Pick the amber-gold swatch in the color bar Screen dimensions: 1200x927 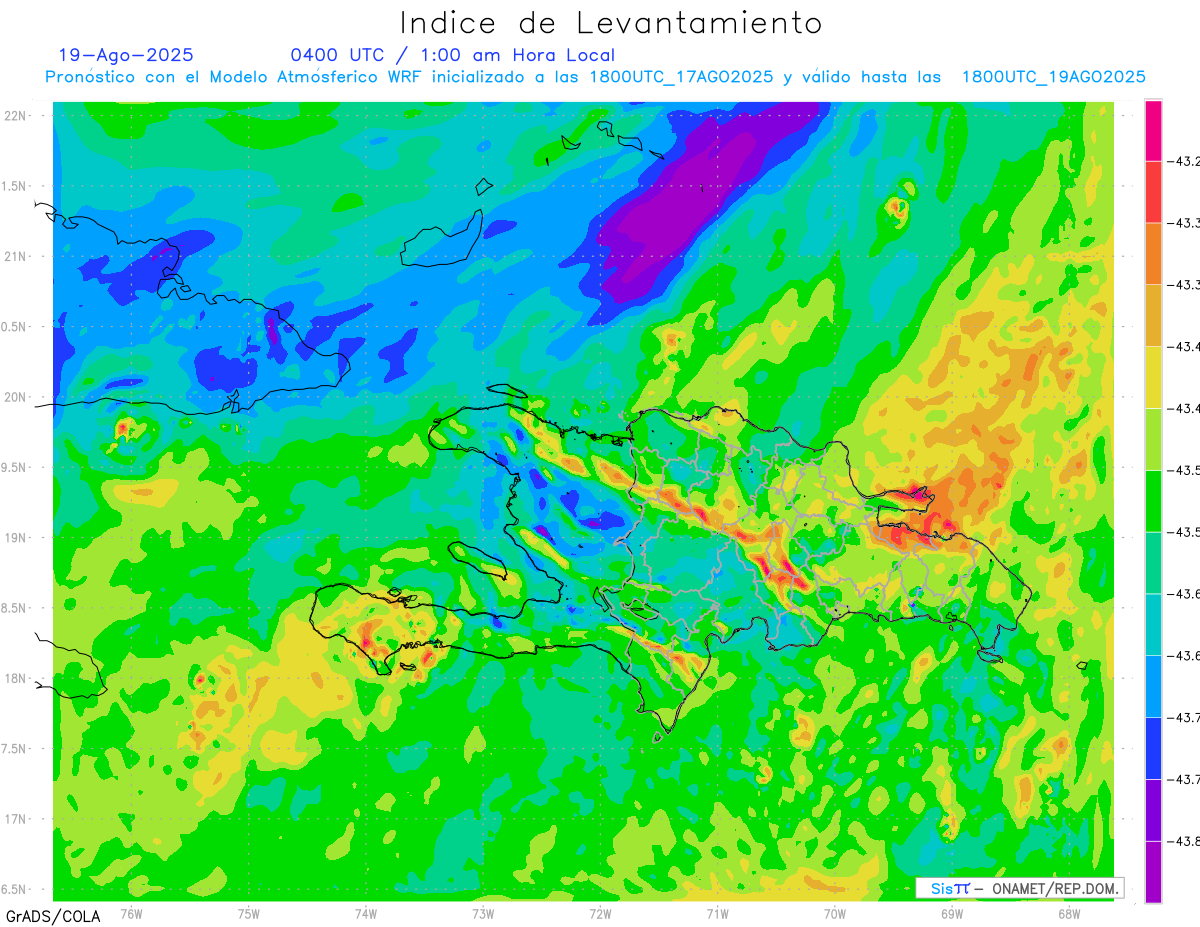click(1153, 316)
